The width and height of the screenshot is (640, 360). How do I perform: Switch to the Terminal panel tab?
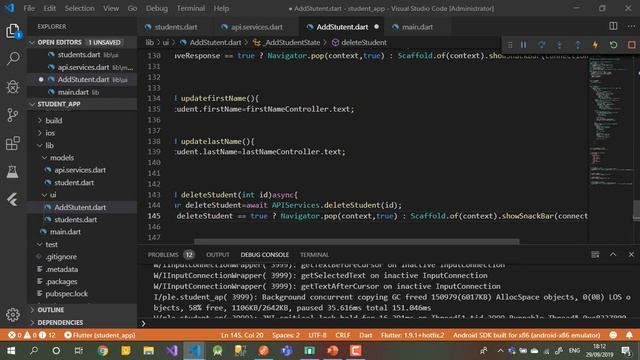(314, 255)
